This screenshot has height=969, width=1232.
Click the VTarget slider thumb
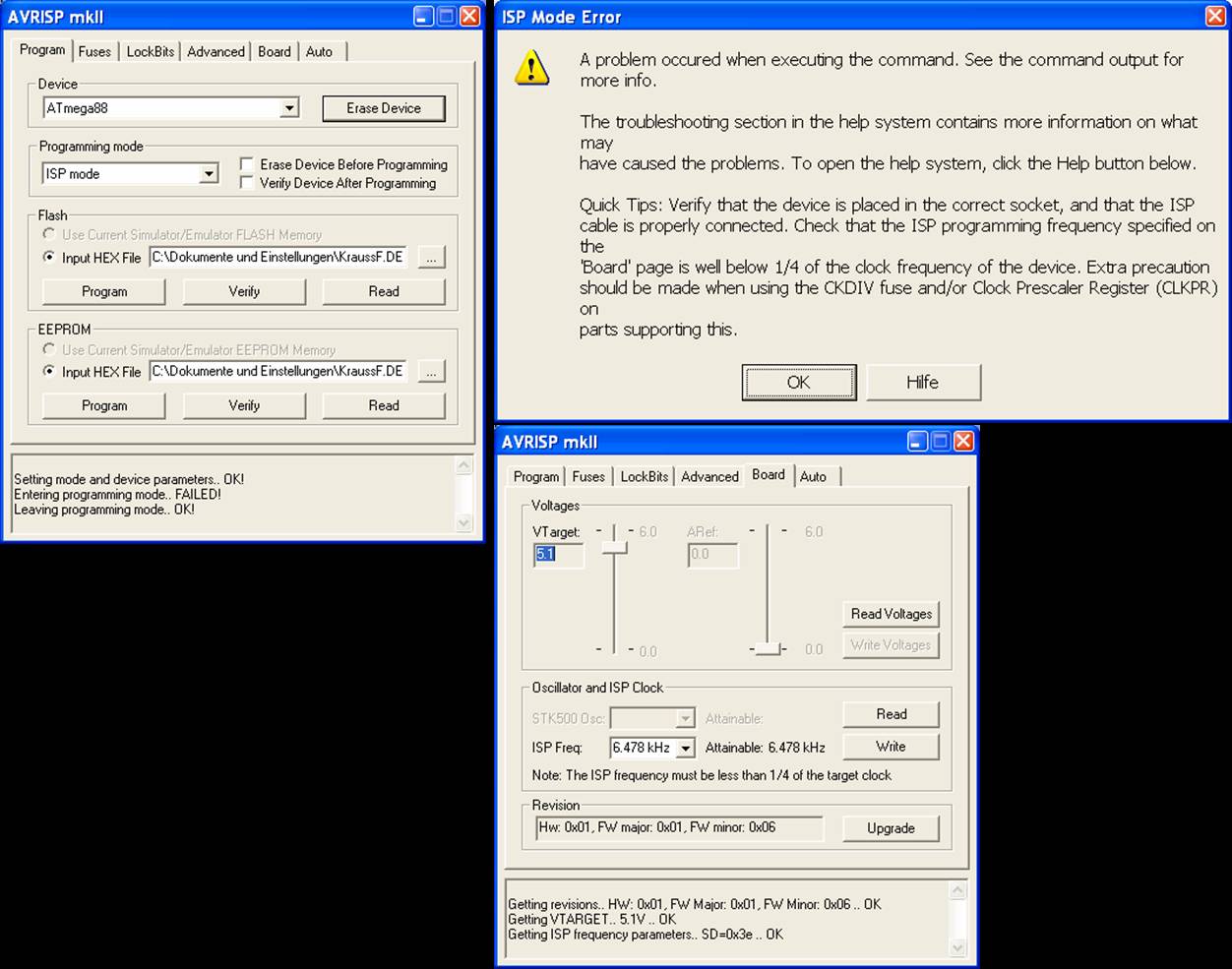614,547
